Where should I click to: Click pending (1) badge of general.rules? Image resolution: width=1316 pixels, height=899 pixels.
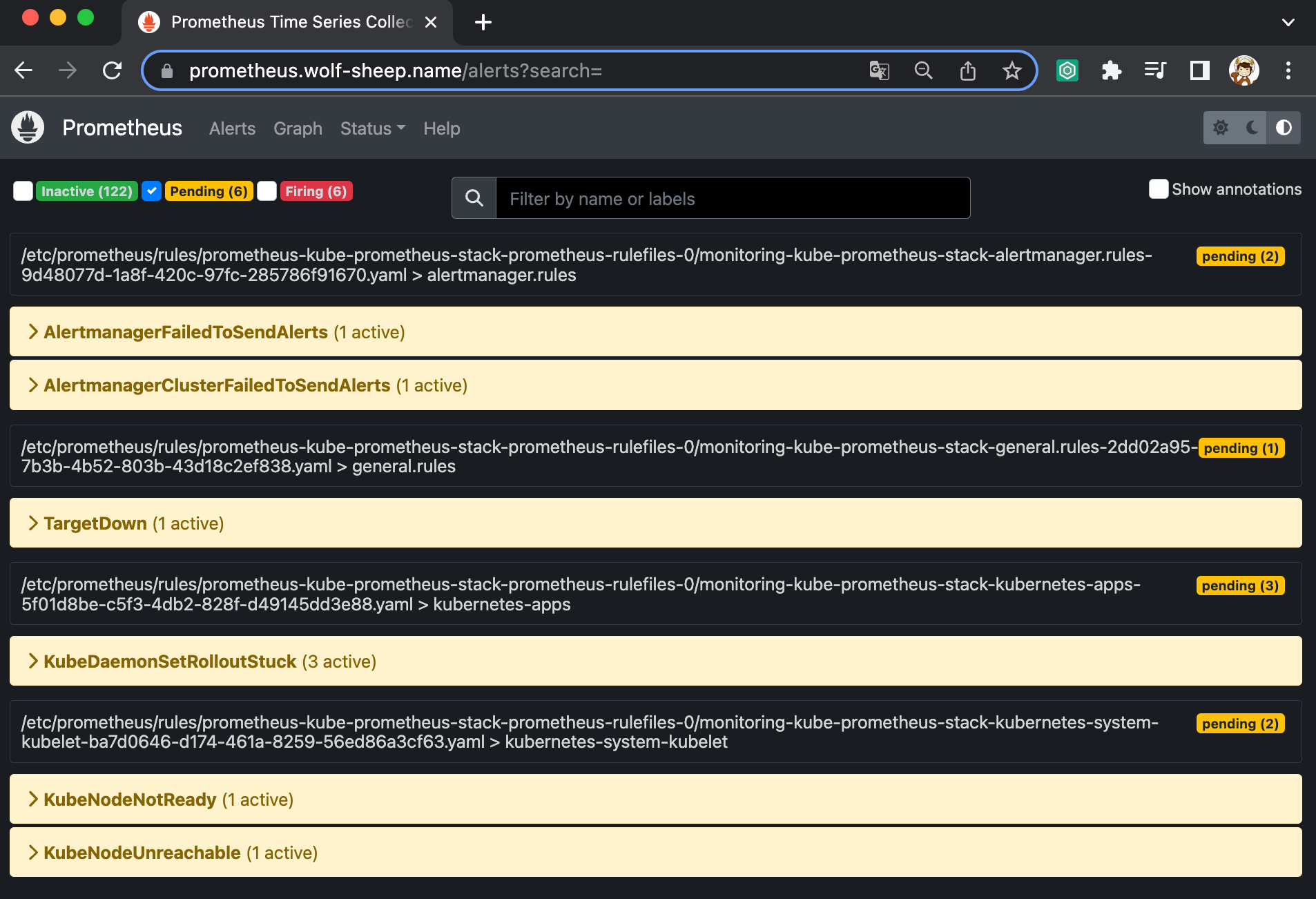tap(1241, 448)
